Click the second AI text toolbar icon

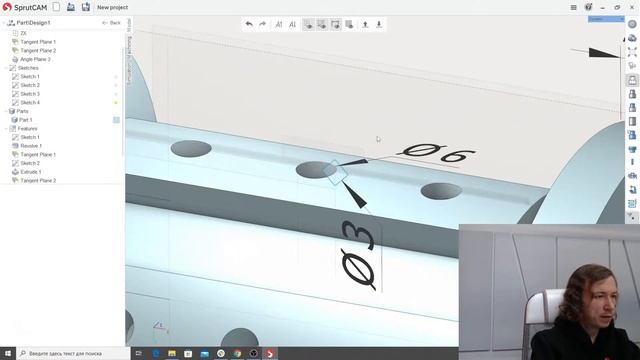tap(292, 24)
